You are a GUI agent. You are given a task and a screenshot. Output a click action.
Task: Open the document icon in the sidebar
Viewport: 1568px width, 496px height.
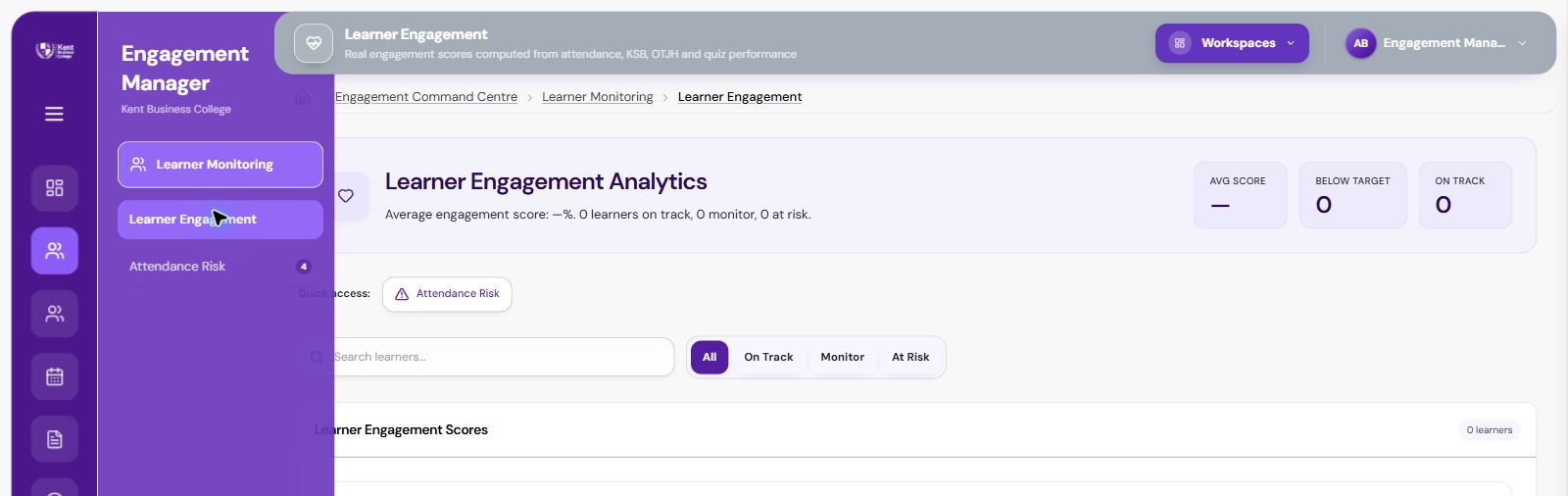click(x=55, y=439)
